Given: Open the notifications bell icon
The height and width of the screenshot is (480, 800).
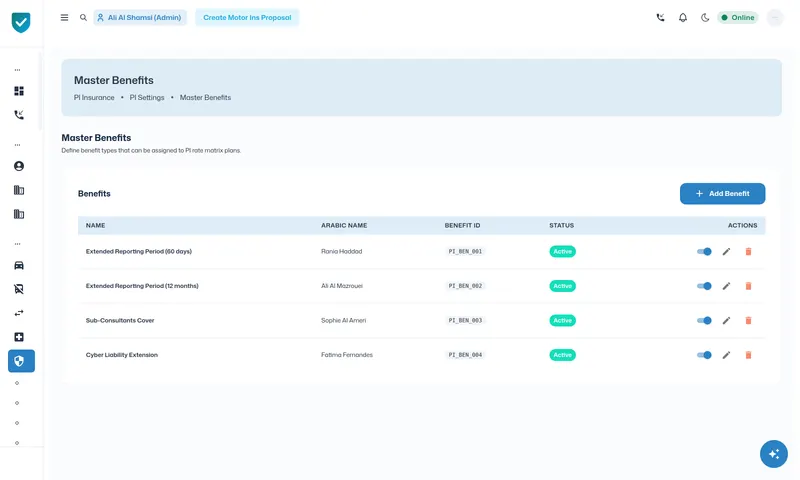Looking at the screenshot, I should [x=683, y=17].
